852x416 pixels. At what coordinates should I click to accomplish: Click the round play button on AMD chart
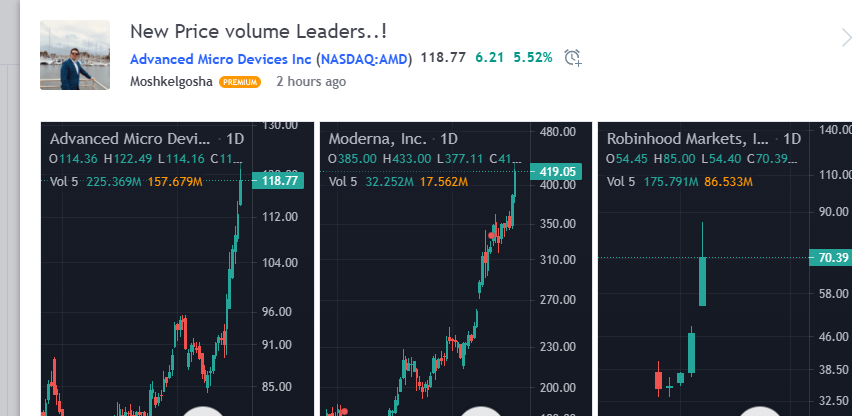(202, 411)
